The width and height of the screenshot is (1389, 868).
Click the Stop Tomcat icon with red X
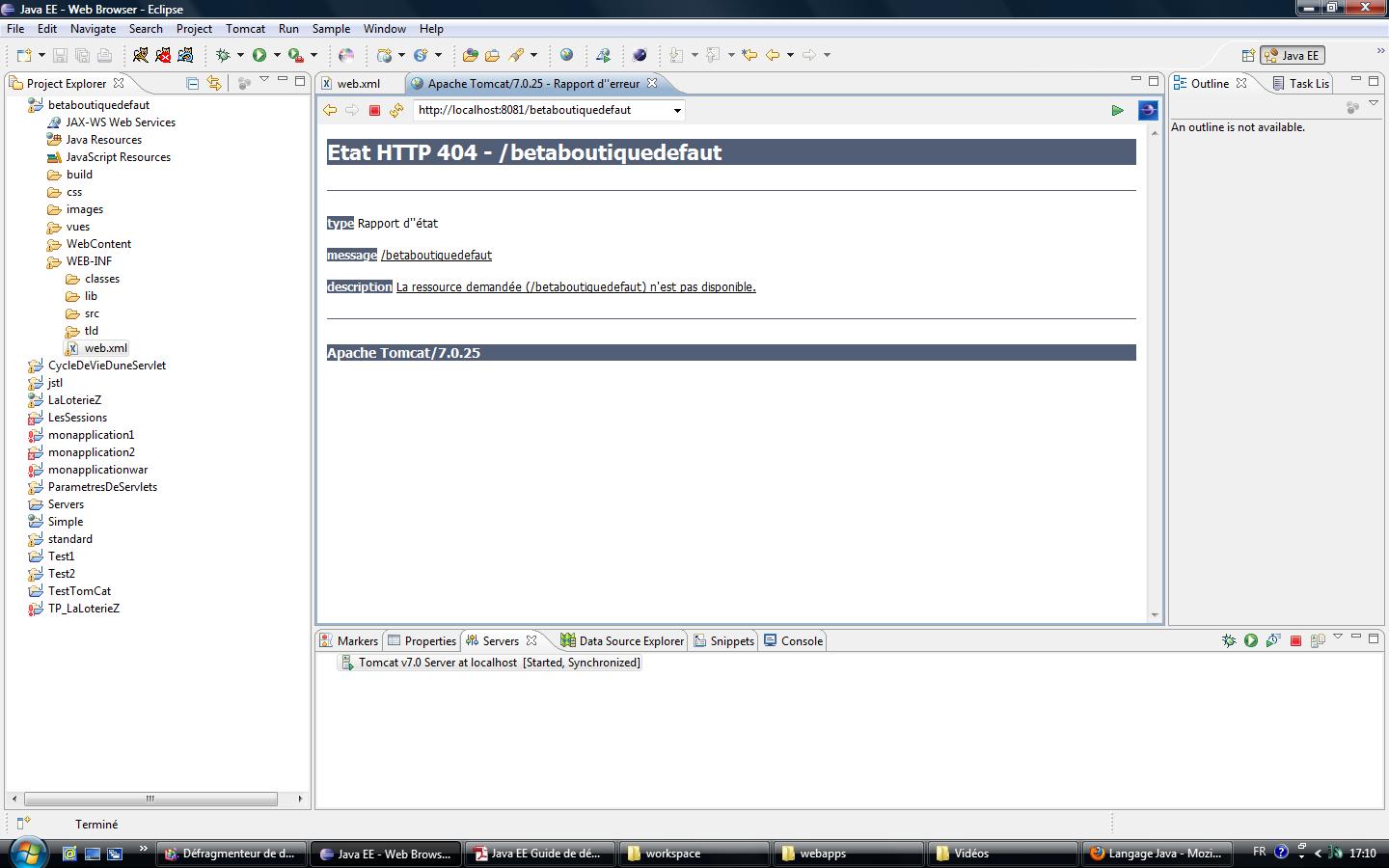pos(163,55)
